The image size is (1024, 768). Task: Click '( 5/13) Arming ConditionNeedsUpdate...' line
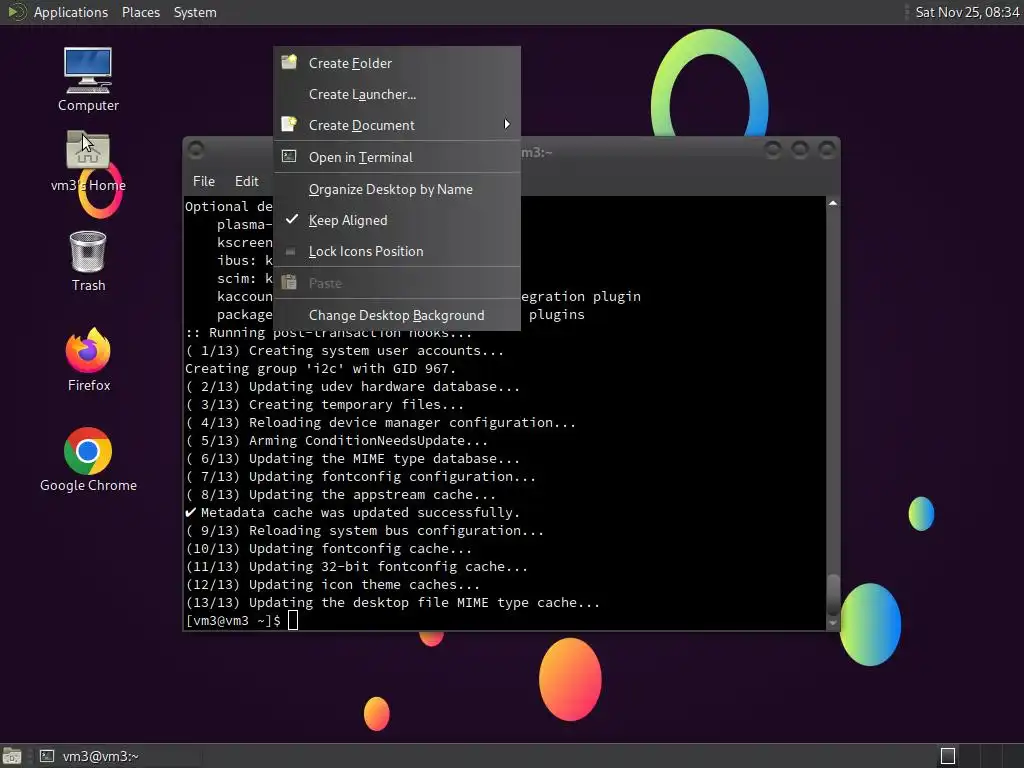coord(336,441)
